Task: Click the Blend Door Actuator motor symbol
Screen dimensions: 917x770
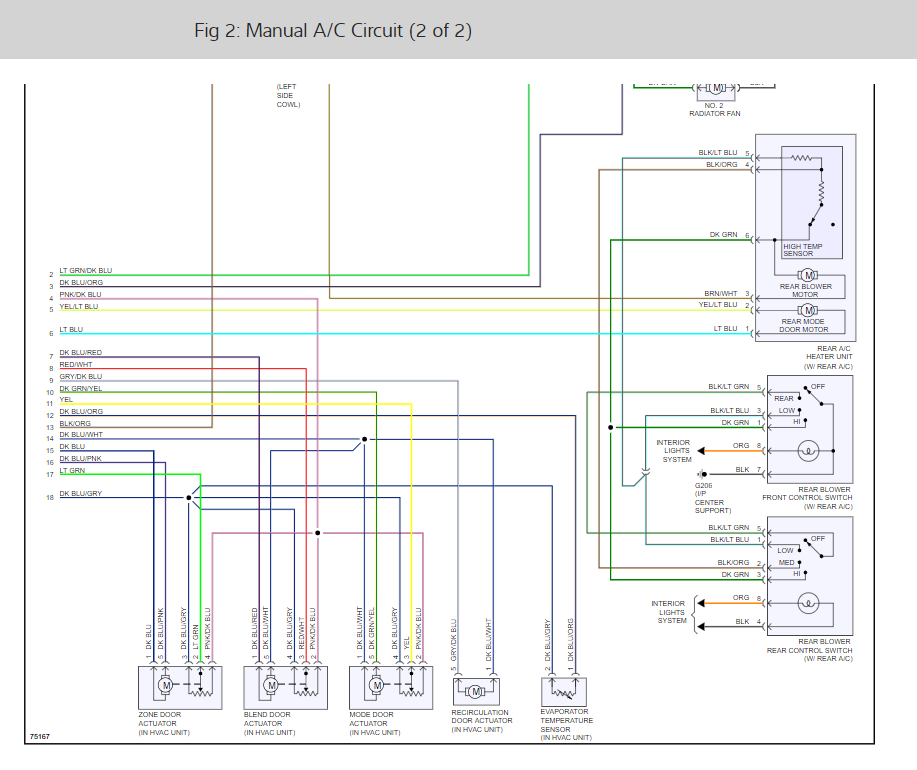Action: tap(271, 685)
